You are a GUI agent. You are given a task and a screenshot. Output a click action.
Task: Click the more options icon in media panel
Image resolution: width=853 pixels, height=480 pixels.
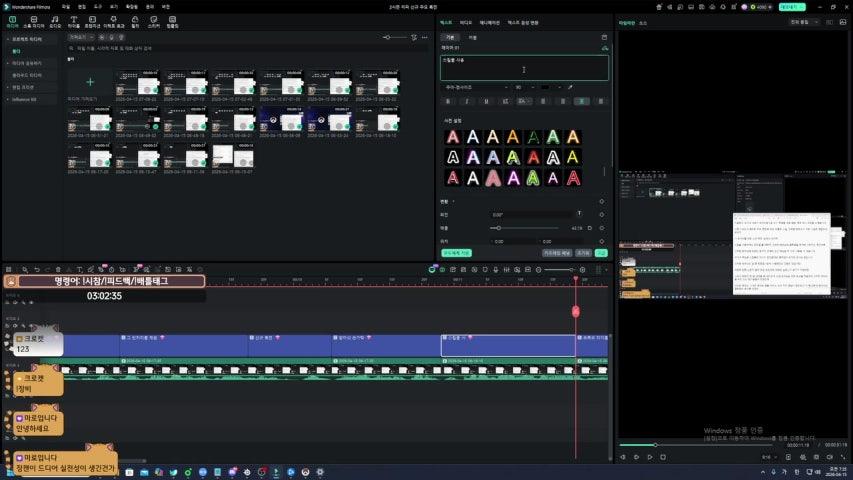coord(424,37)
